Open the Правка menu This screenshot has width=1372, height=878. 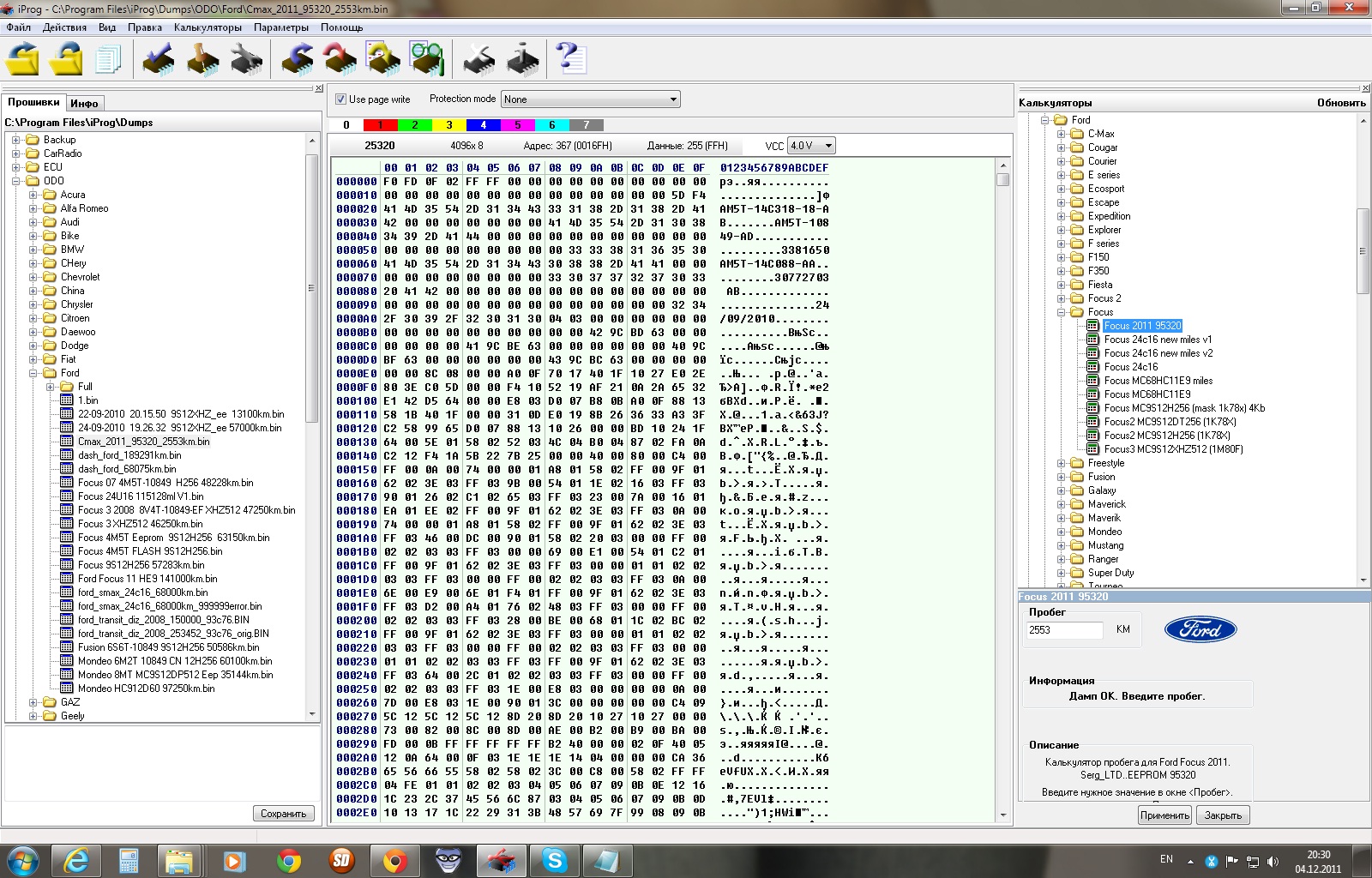[x=145, y=27]
